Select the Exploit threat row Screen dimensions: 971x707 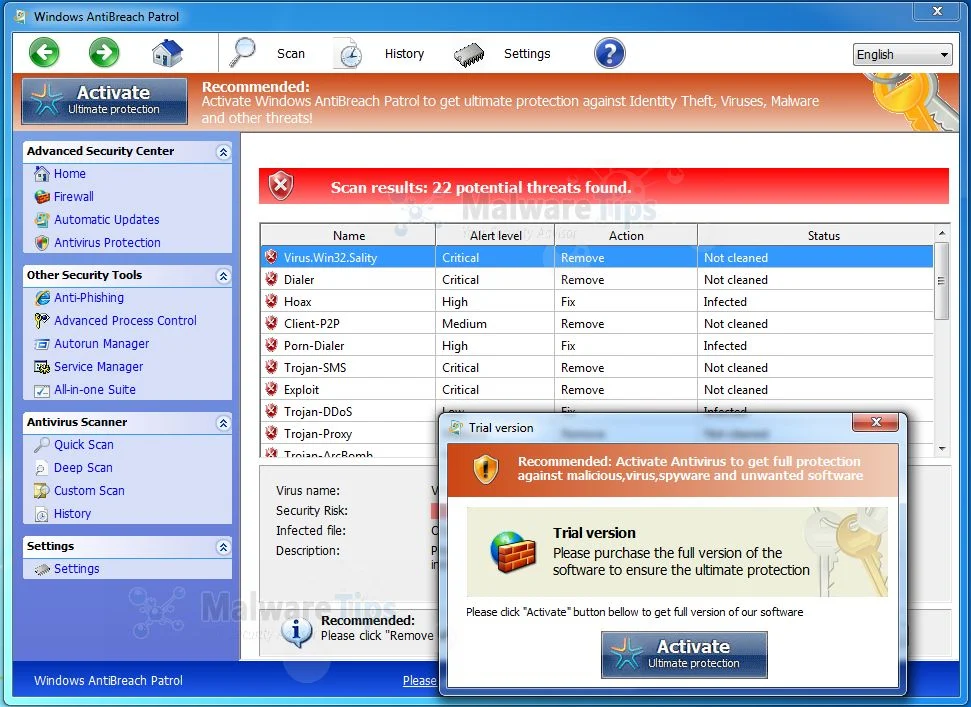coord(597,389)
